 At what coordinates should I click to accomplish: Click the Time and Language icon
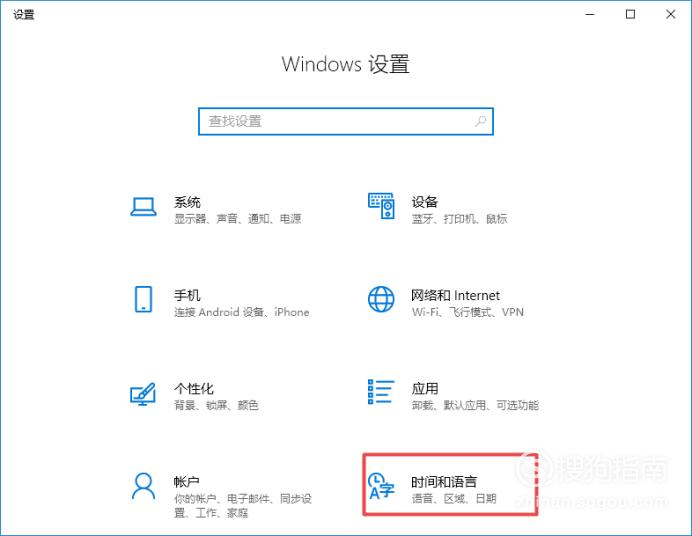pyautogui.click(x=381, y=486)
